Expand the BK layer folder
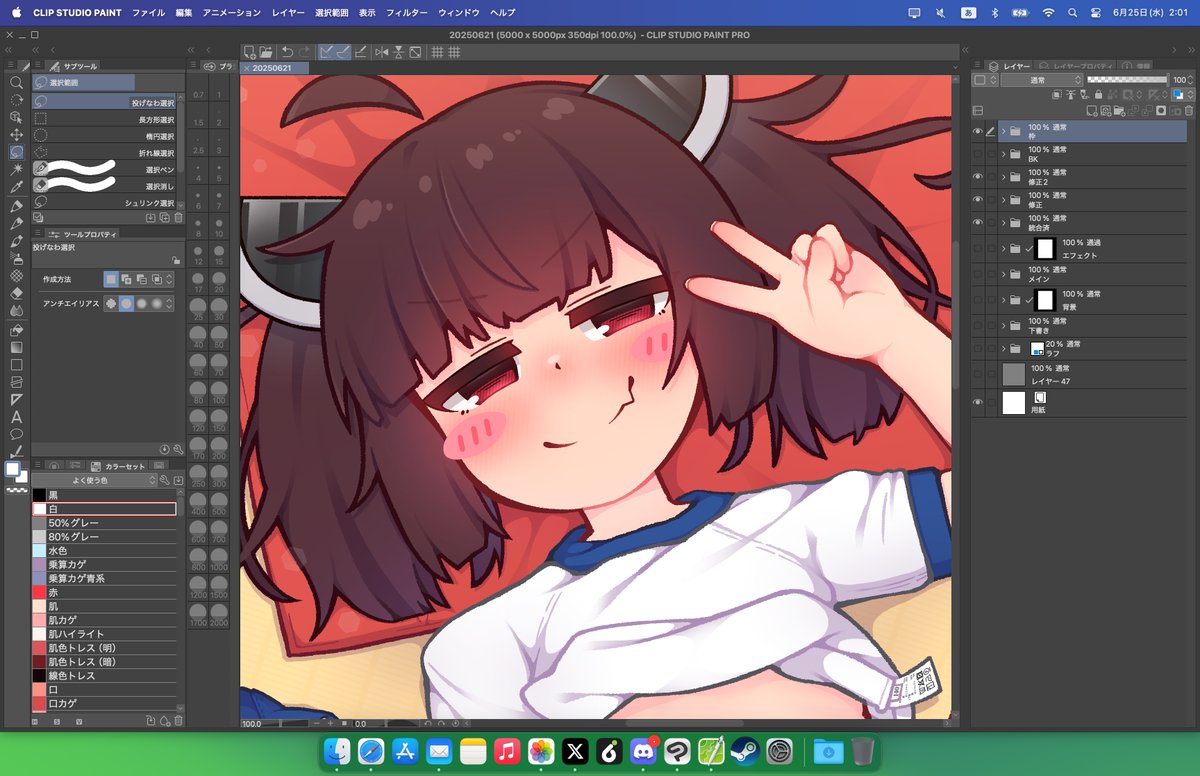 pyautogui.click(x=1004, y=154)
